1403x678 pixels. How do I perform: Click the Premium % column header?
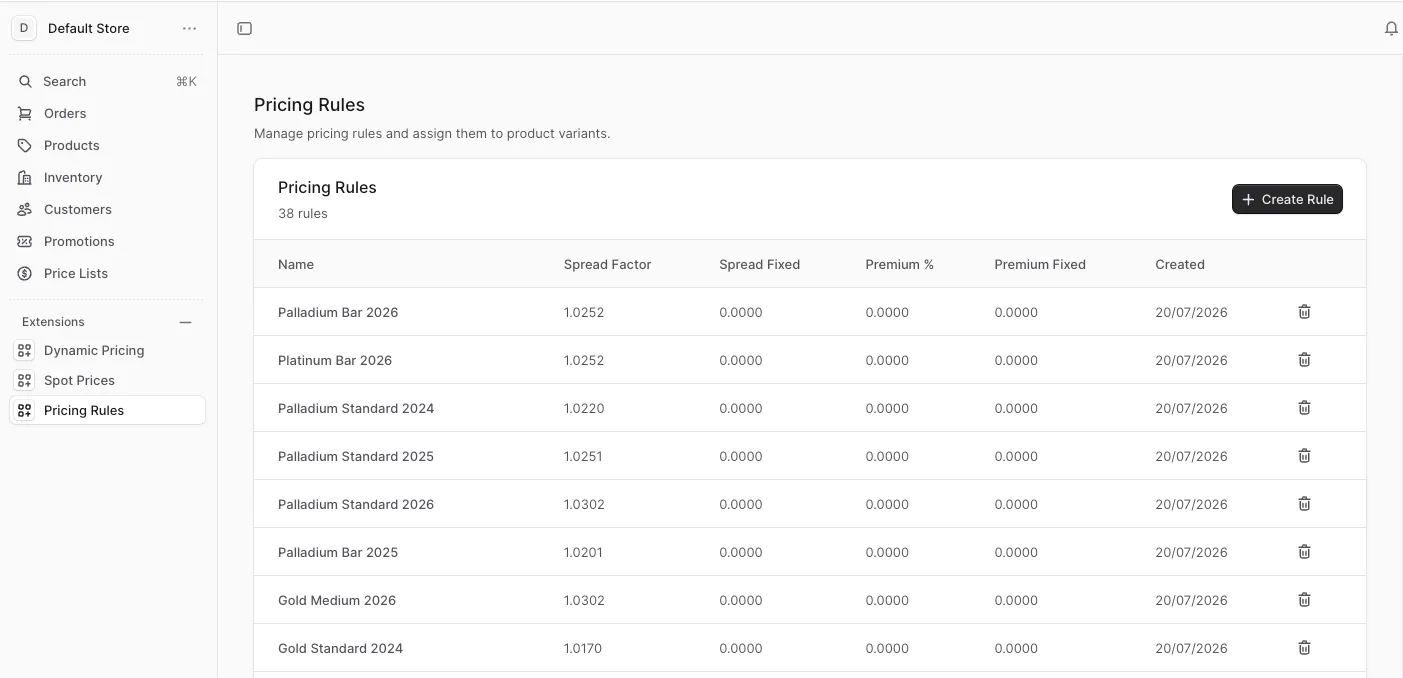pos(899,264)
